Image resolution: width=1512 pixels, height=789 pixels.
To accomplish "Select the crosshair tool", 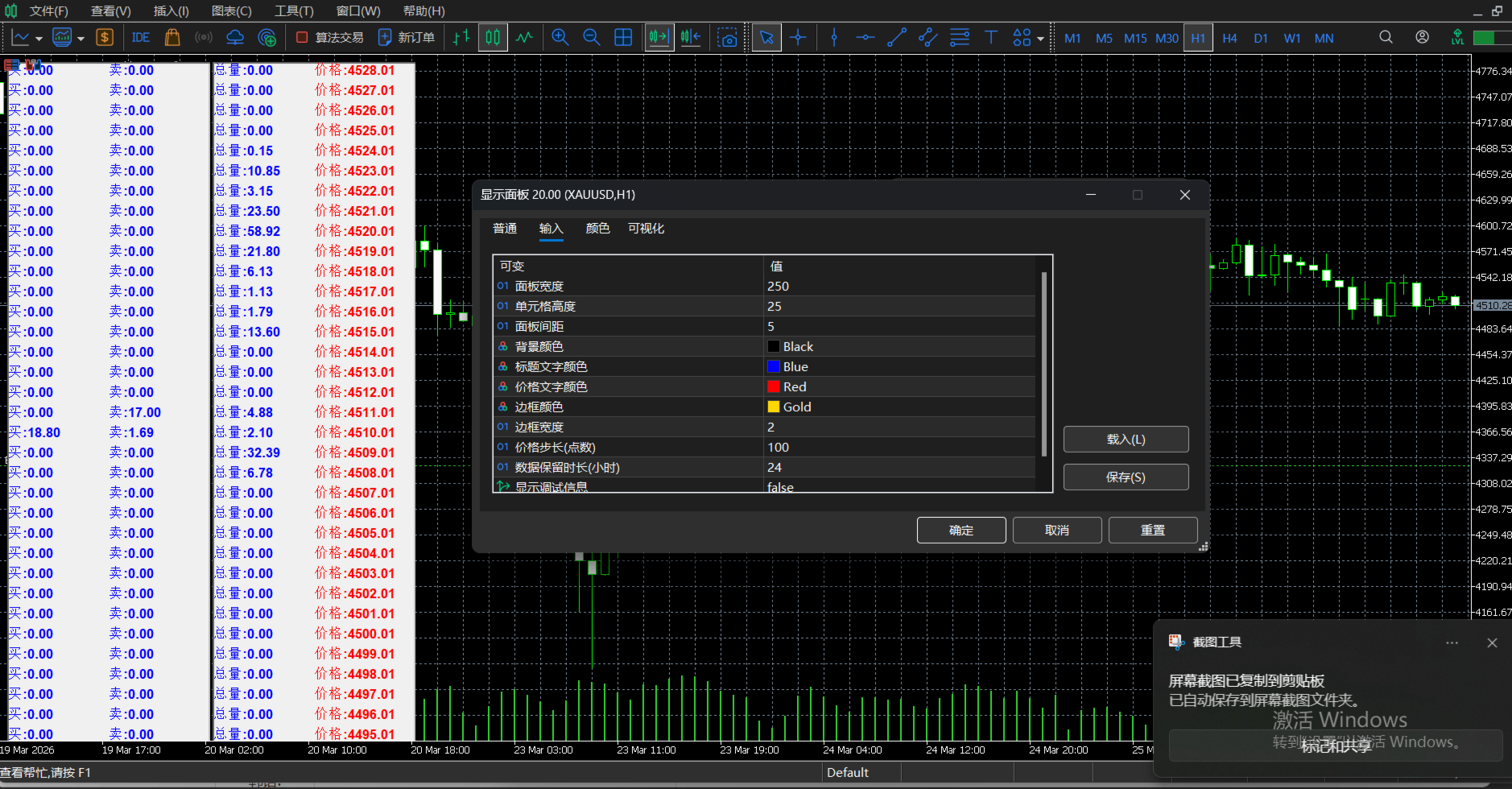I will pos(798,38).
